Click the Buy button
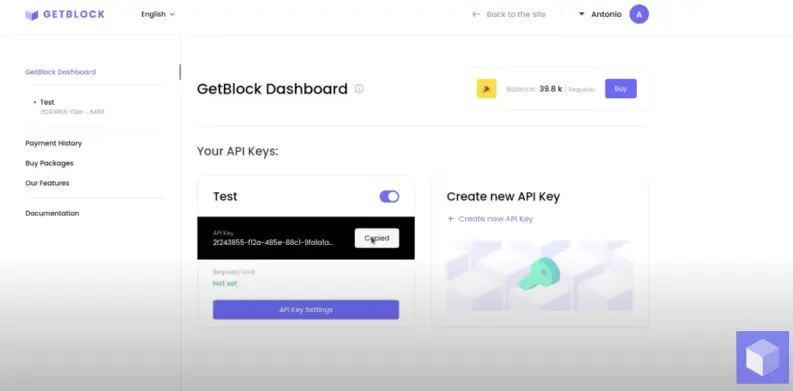The height and width of the screenshot is (391, 793). point(621,89)
